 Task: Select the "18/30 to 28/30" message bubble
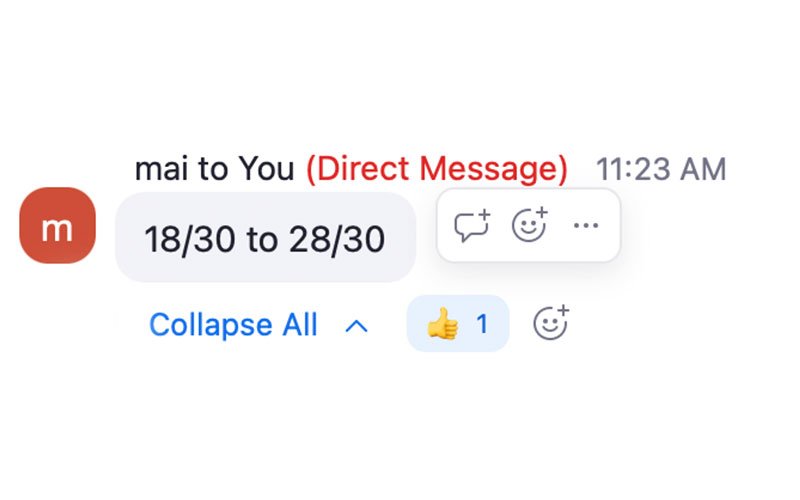pyautogui.click(x=265, y=238)
